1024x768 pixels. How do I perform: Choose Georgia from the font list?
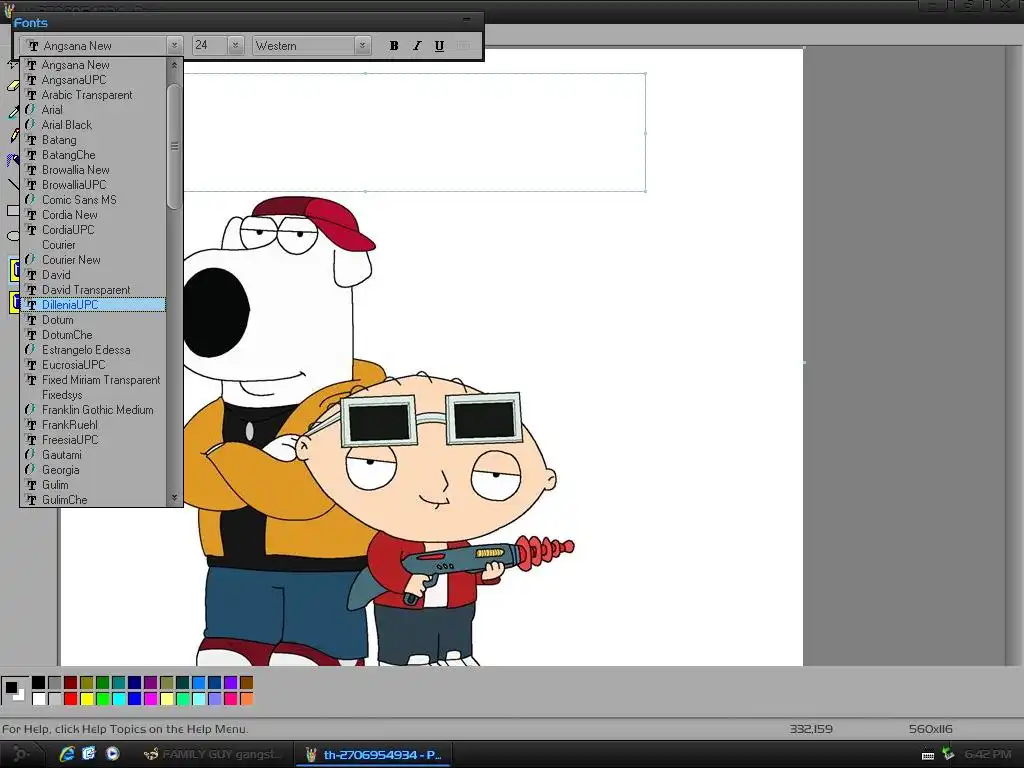click(93, 470)
